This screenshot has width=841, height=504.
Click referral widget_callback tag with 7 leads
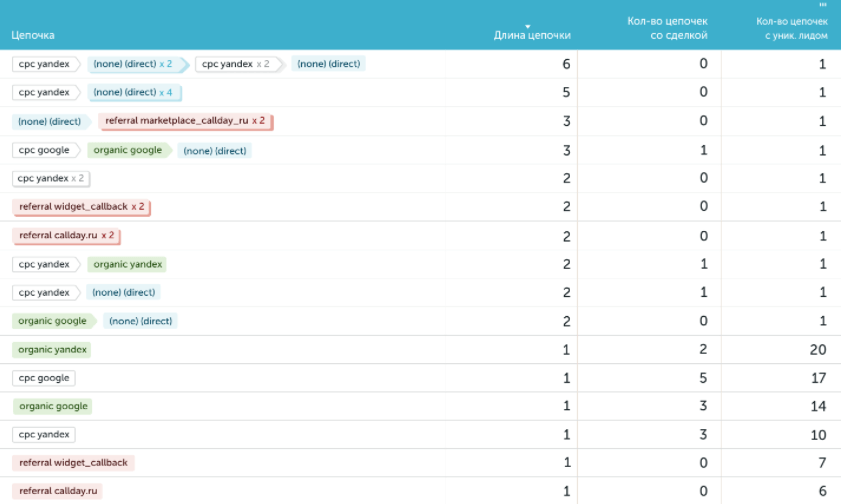tap(73, 463)
